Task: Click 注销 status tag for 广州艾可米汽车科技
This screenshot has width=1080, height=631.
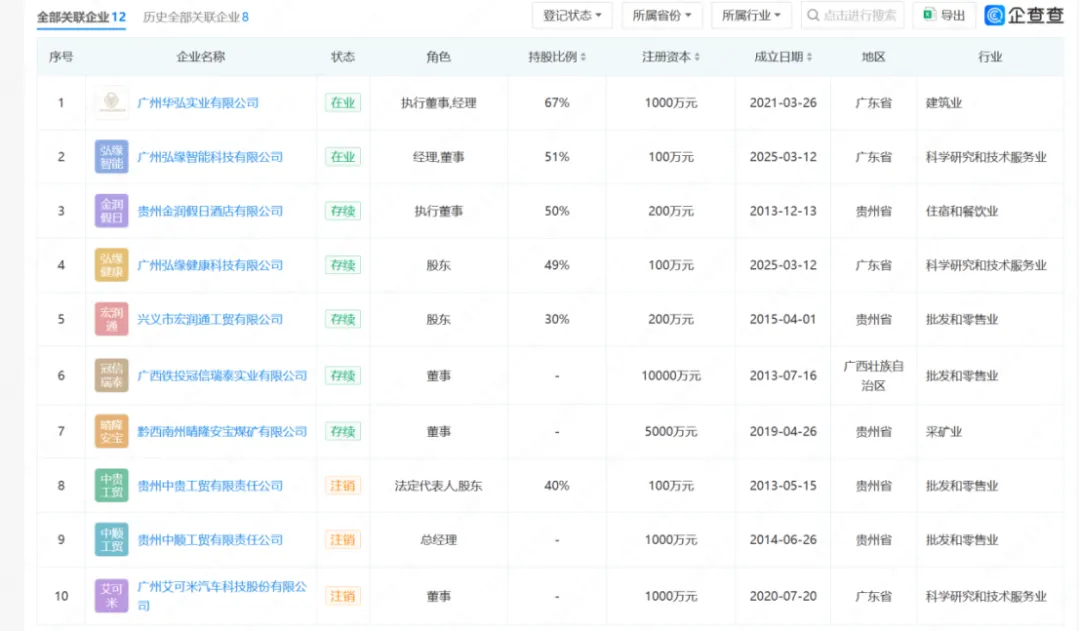Action: click(x=343, y=596)
